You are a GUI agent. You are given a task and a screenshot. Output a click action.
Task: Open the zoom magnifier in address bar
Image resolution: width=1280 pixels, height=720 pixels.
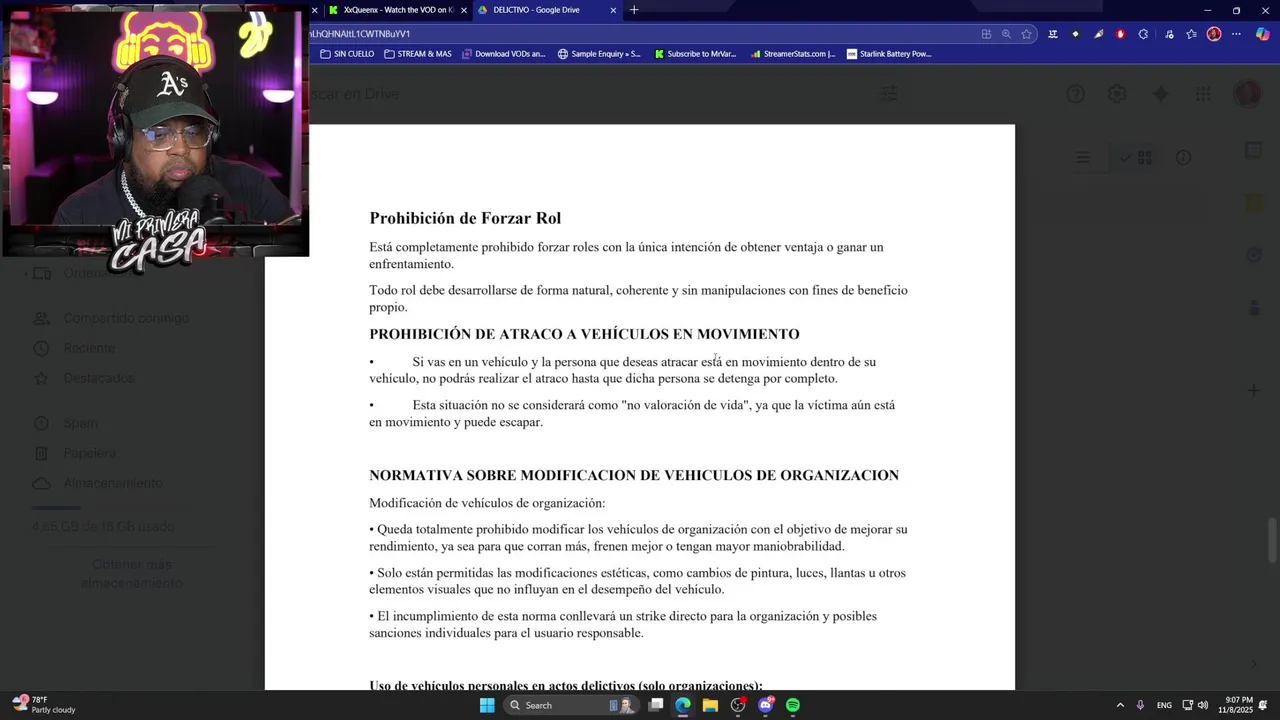click(x=1006, y=34)
